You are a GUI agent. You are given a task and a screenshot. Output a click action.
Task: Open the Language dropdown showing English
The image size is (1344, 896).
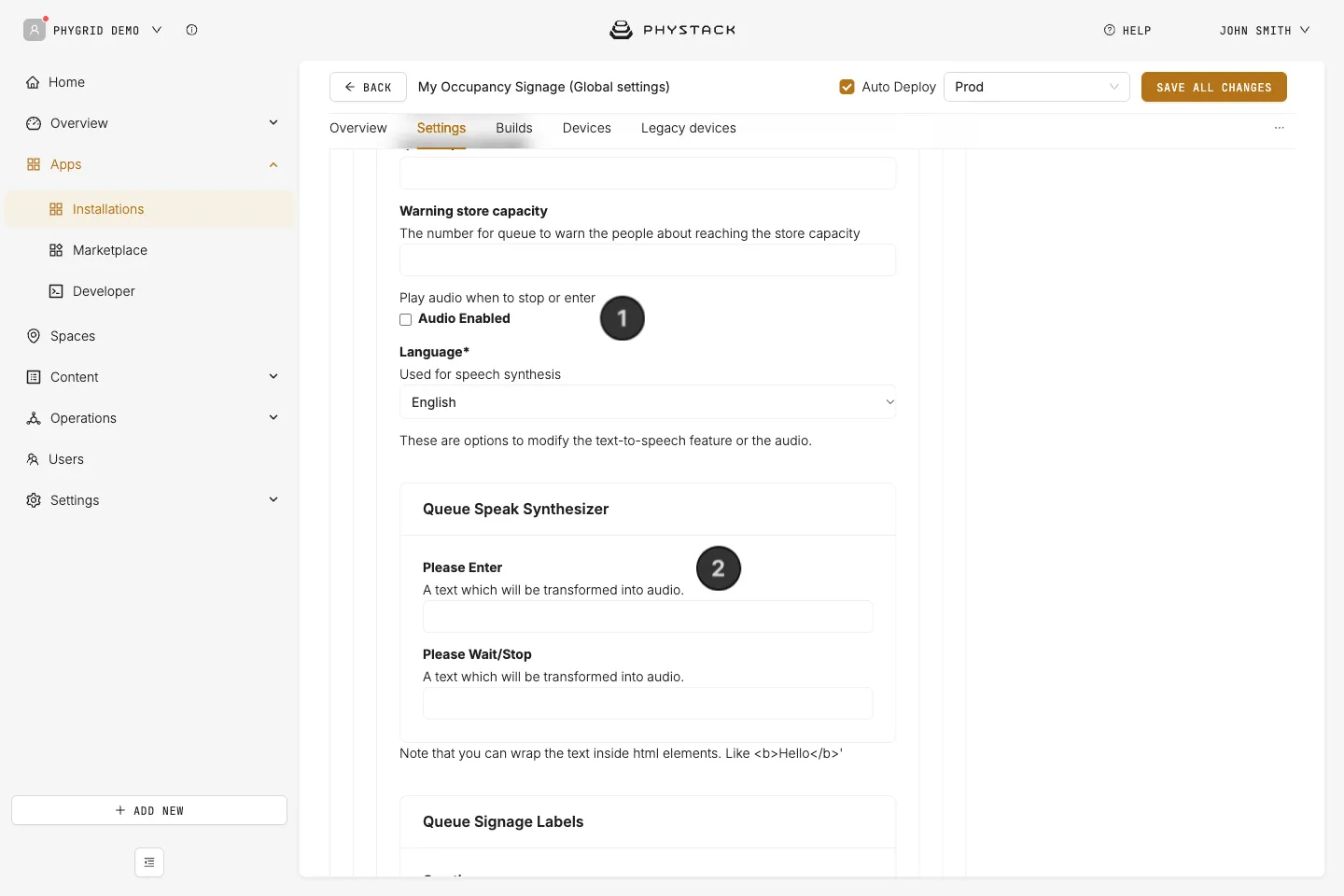coord(648,402)
